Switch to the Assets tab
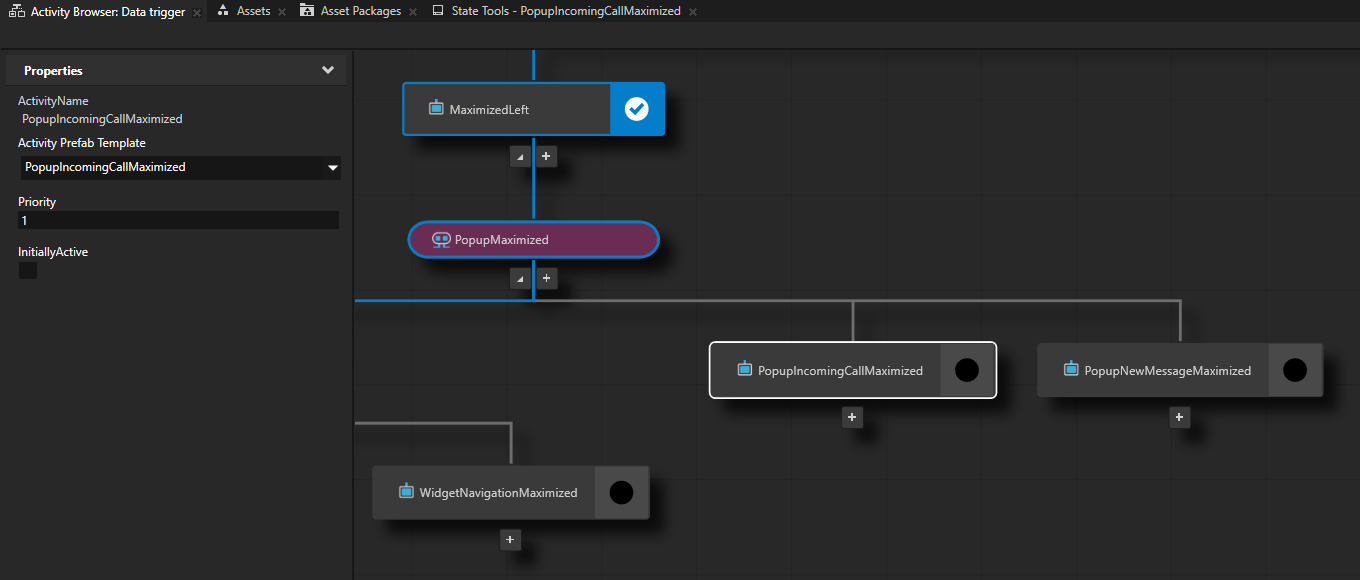This screenshot has width=1360, height=580. pyautogui.click(x=253, y=11)
